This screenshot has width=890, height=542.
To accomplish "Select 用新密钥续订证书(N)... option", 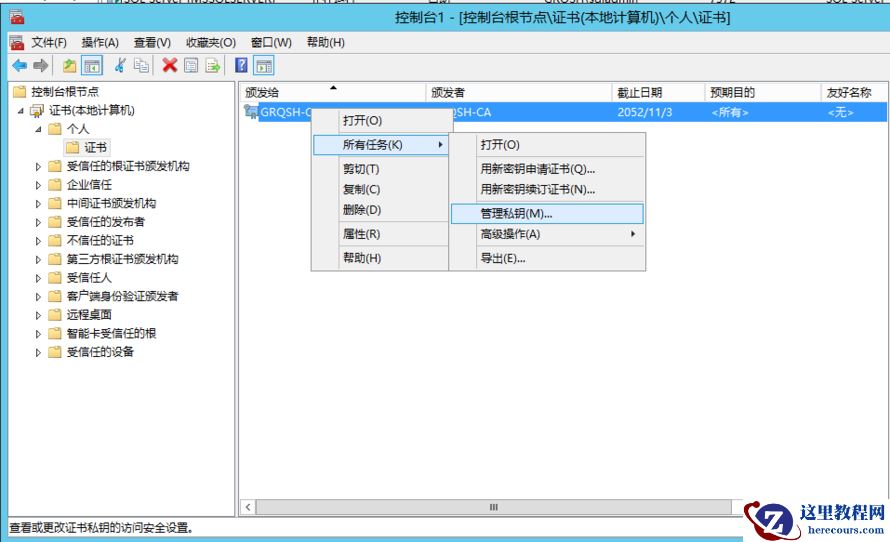I will [547, 189].
